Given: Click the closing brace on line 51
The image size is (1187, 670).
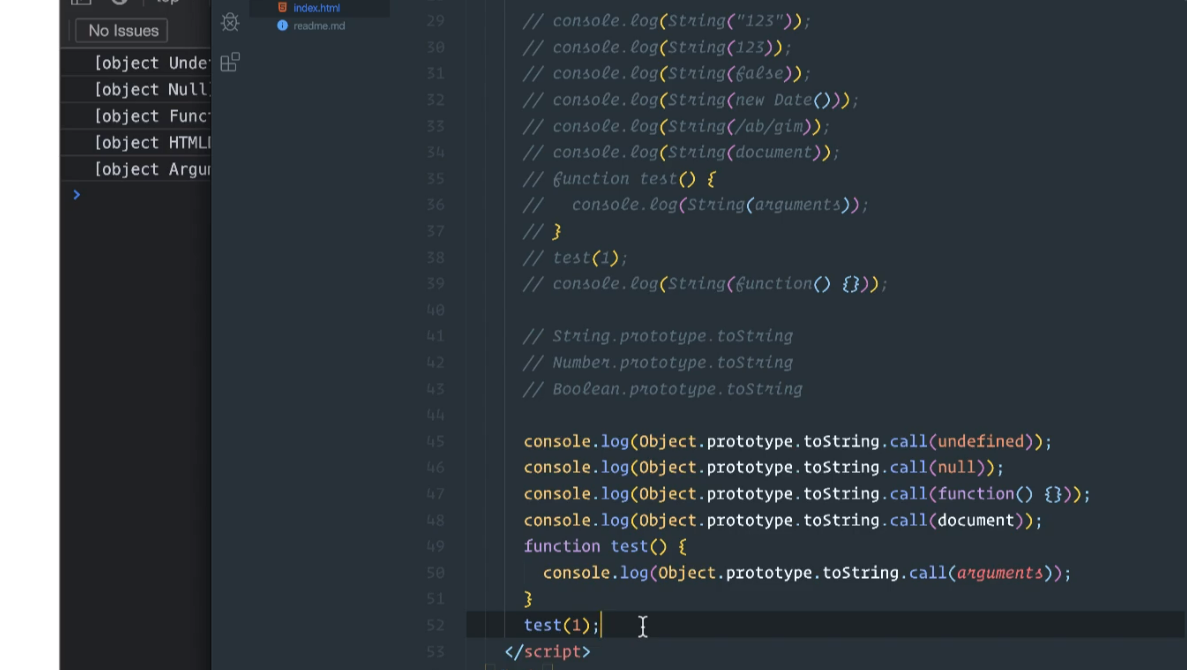Looking at the screenshot, I should 528,600.
